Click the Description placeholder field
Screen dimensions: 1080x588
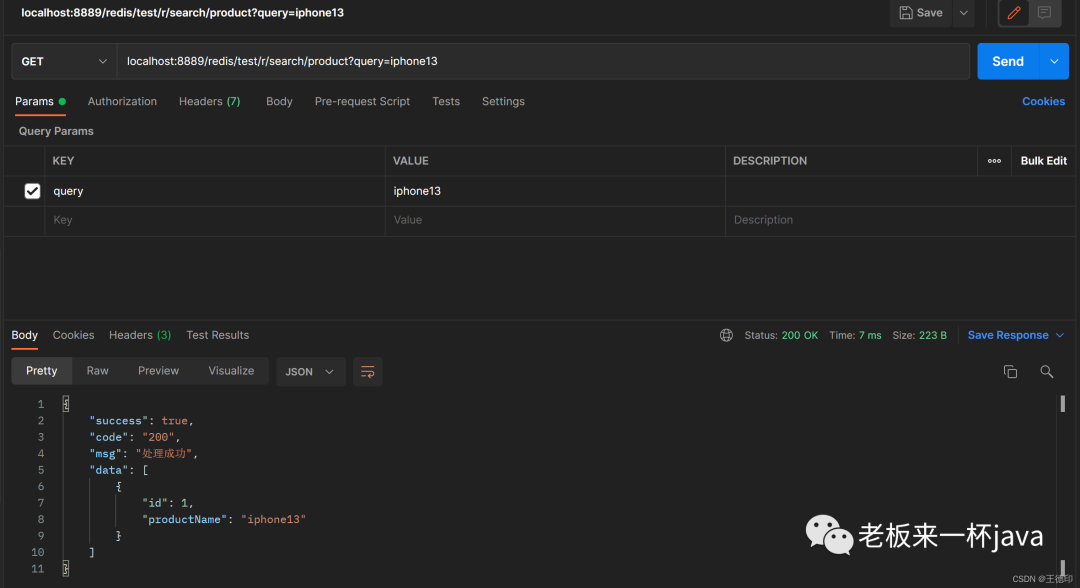coord(900,220)
